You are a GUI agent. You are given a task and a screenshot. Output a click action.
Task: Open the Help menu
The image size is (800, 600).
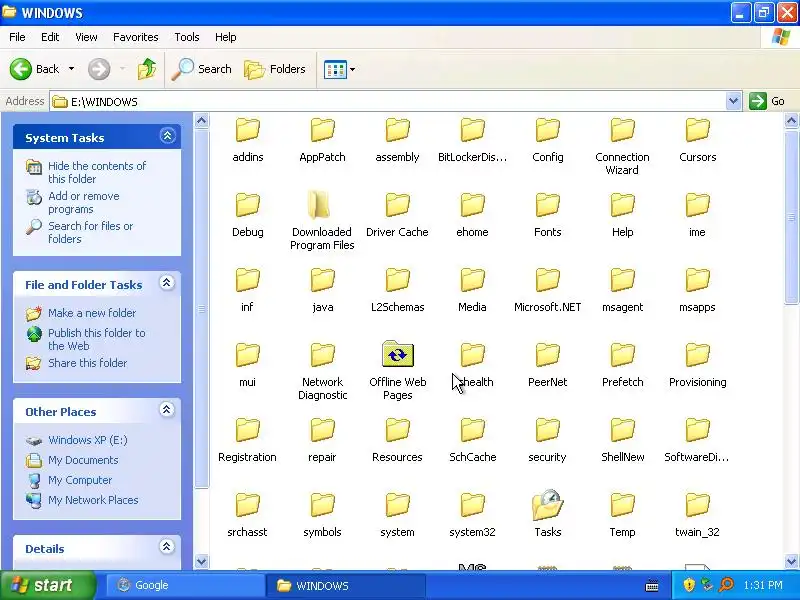[226, 37]
